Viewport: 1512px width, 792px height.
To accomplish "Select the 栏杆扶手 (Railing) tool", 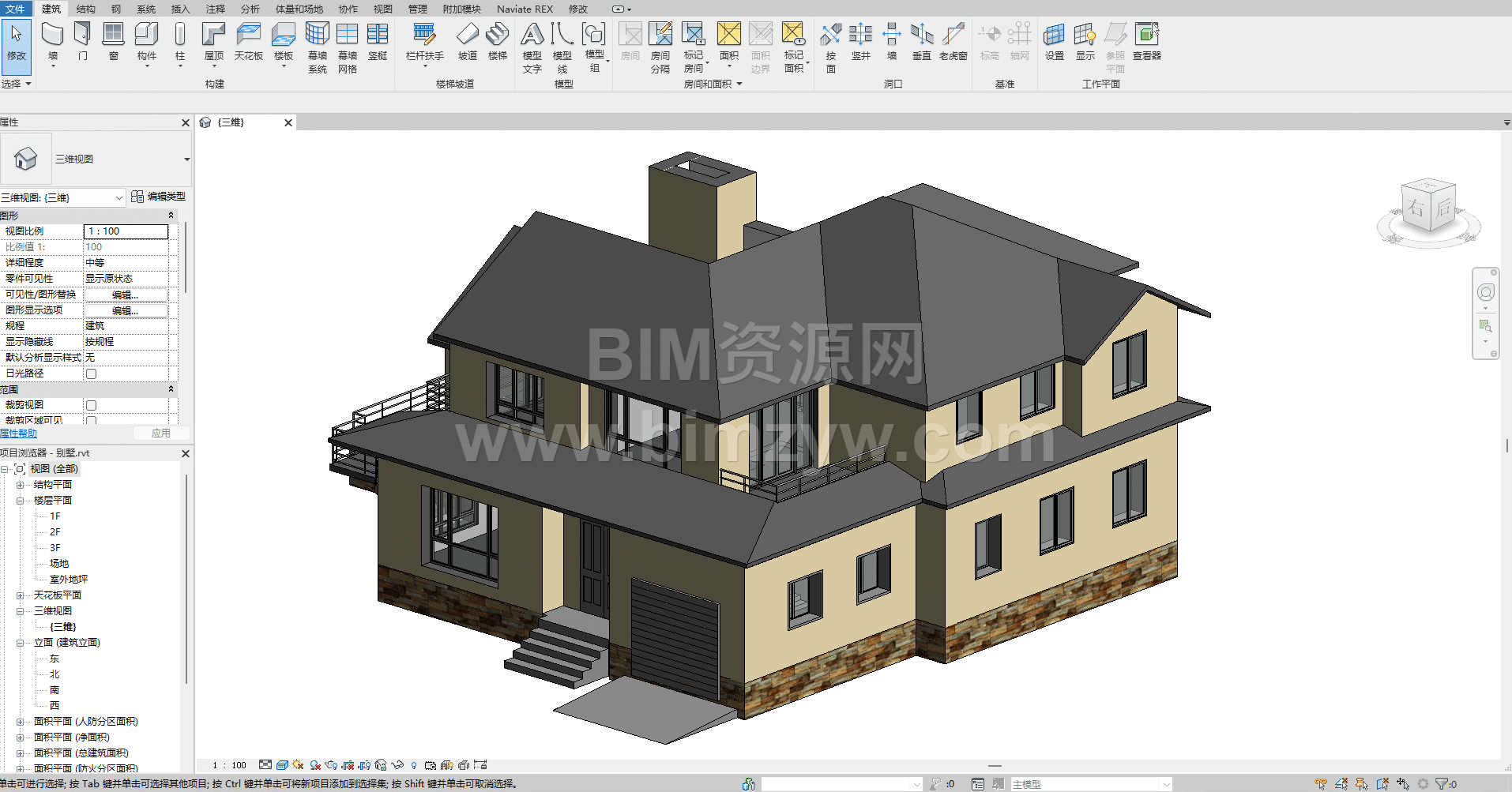I will (x=424, y=36).
